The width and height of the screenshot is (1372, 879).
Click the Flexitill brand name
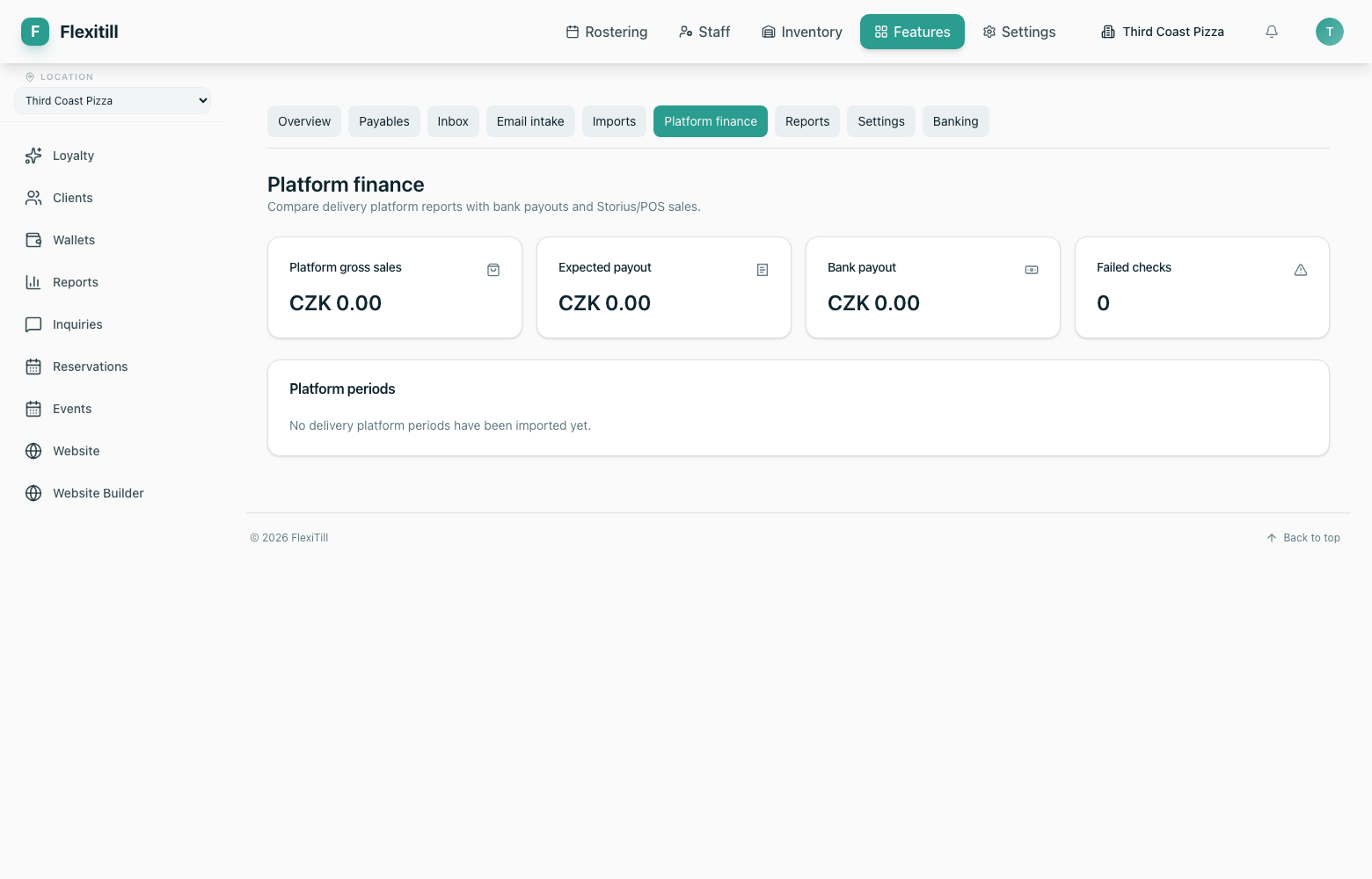[89, 32]
